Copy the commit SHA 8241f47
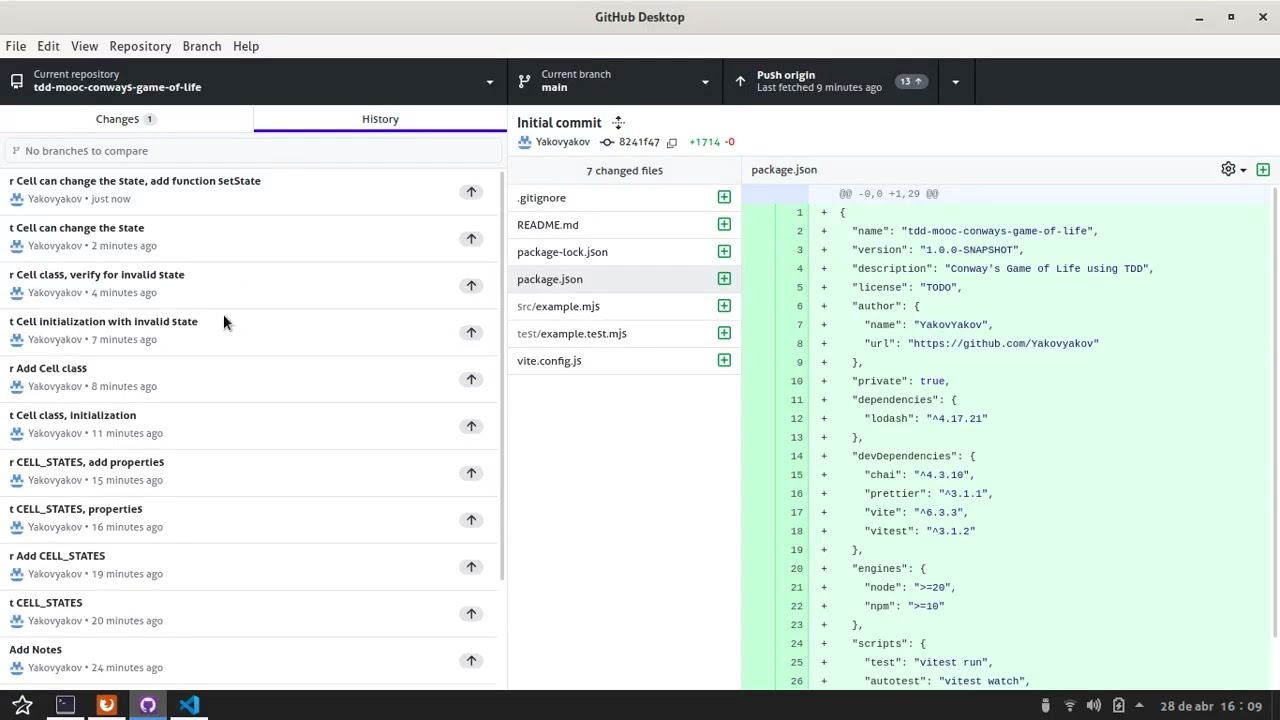Viewport: 1280px width, 720px height. (x=672, y=142)
